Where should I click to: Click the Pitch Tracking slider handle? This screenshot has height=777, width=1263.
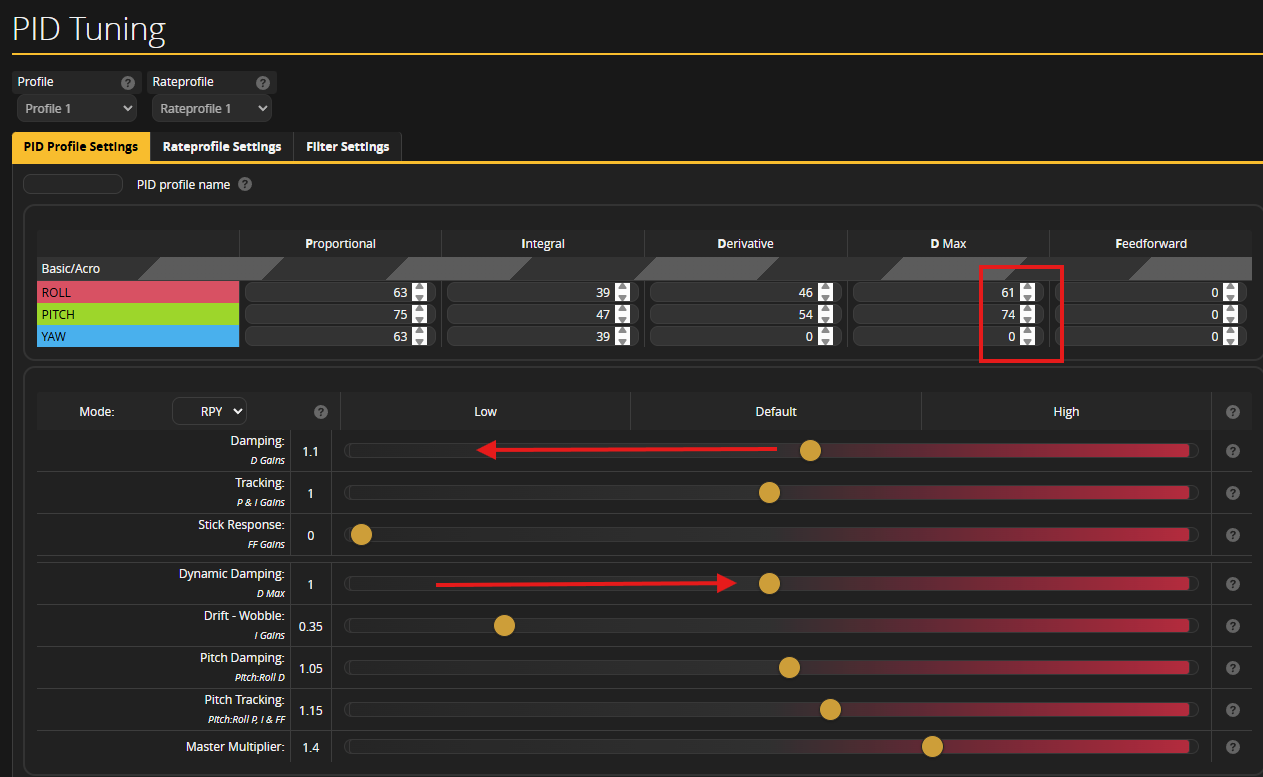(x=830, y=710)
